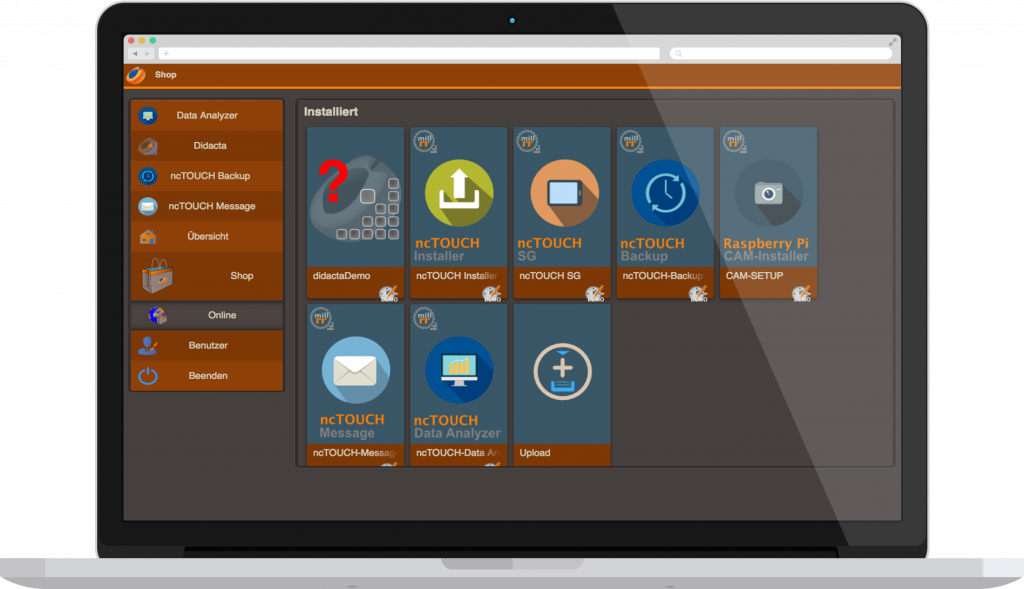The width and height of the screenshot is (1024, 589).
Task: Click the Online sidebar button
Action: pos(207,315)
